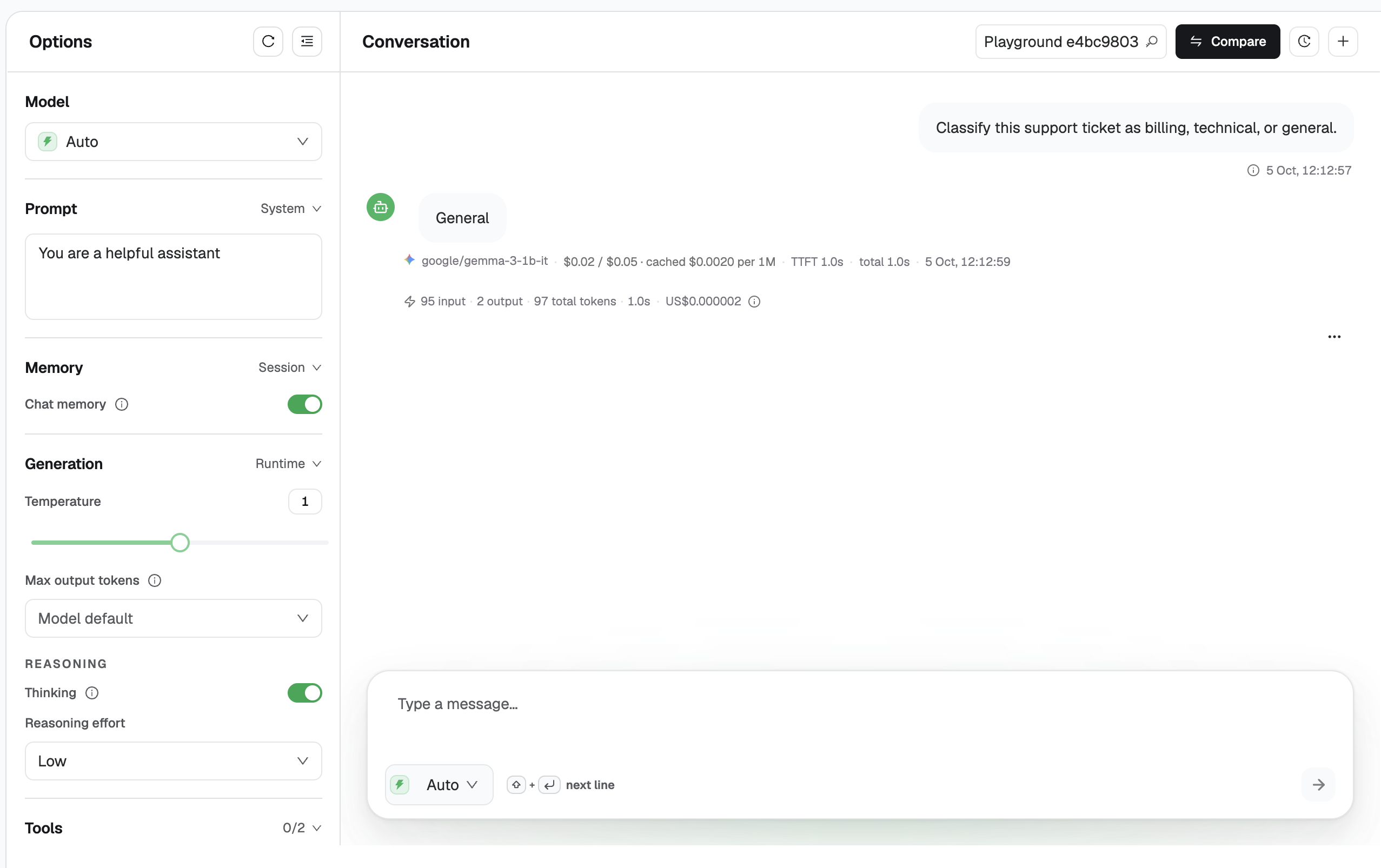
Task: Open the history clock icon
Action: click(1304, 41)
